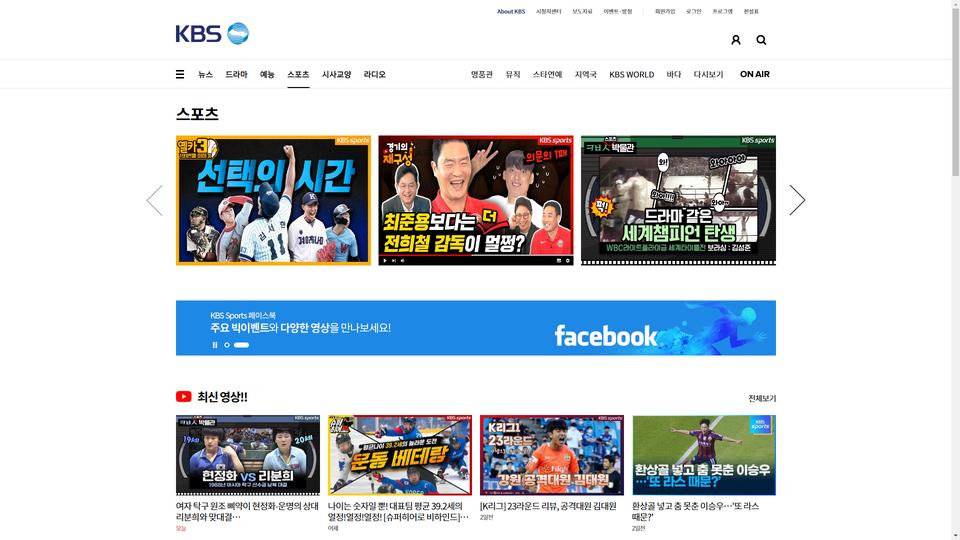The image size is (960, 540).
Task: Open the 이승우 환상골 video thumbnail
Action: (704, 455)
